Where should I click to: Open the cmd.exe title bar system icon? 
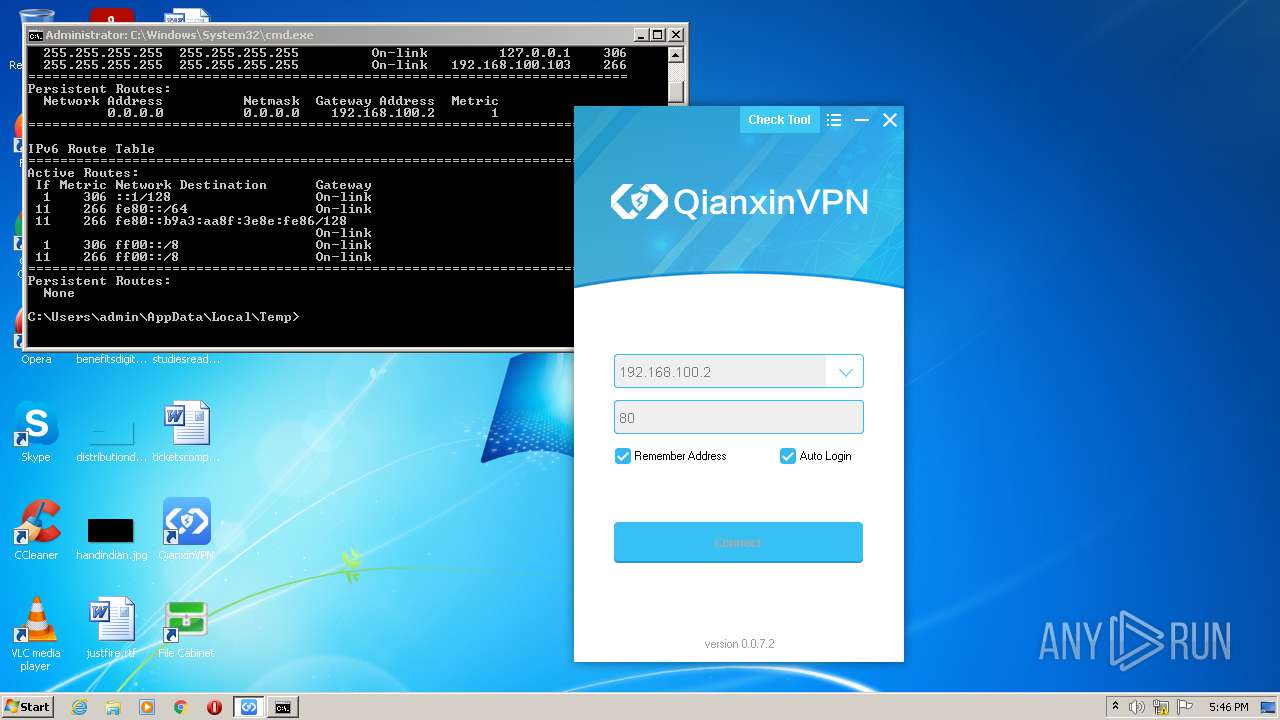pos(35,35)
